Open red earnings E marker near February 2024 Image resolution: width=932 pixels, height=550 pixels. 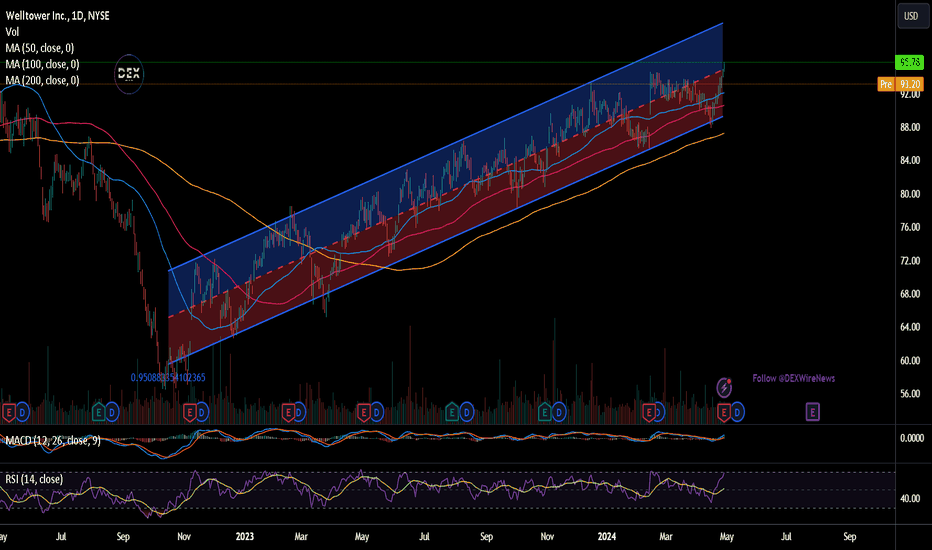coord(648,412)
